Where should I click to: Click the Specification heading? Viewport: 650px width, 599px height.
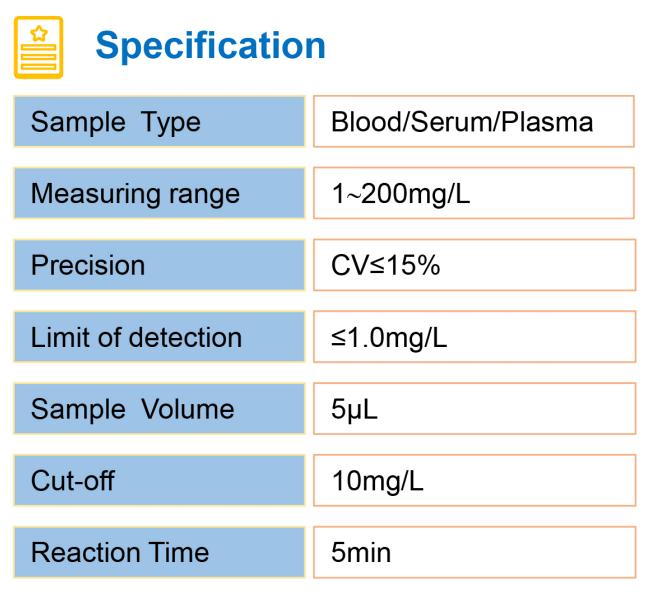[210, 46]
